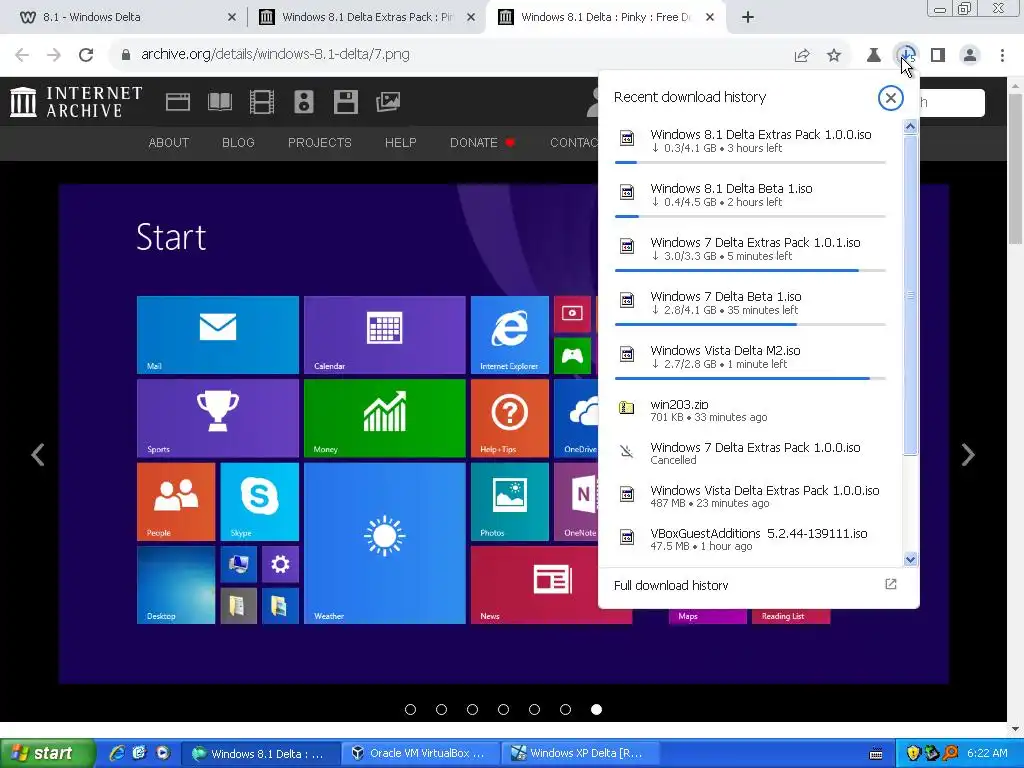Open the Windows XP start button
This screenshot has width=1024, height=768.
[x=46, y=754]
